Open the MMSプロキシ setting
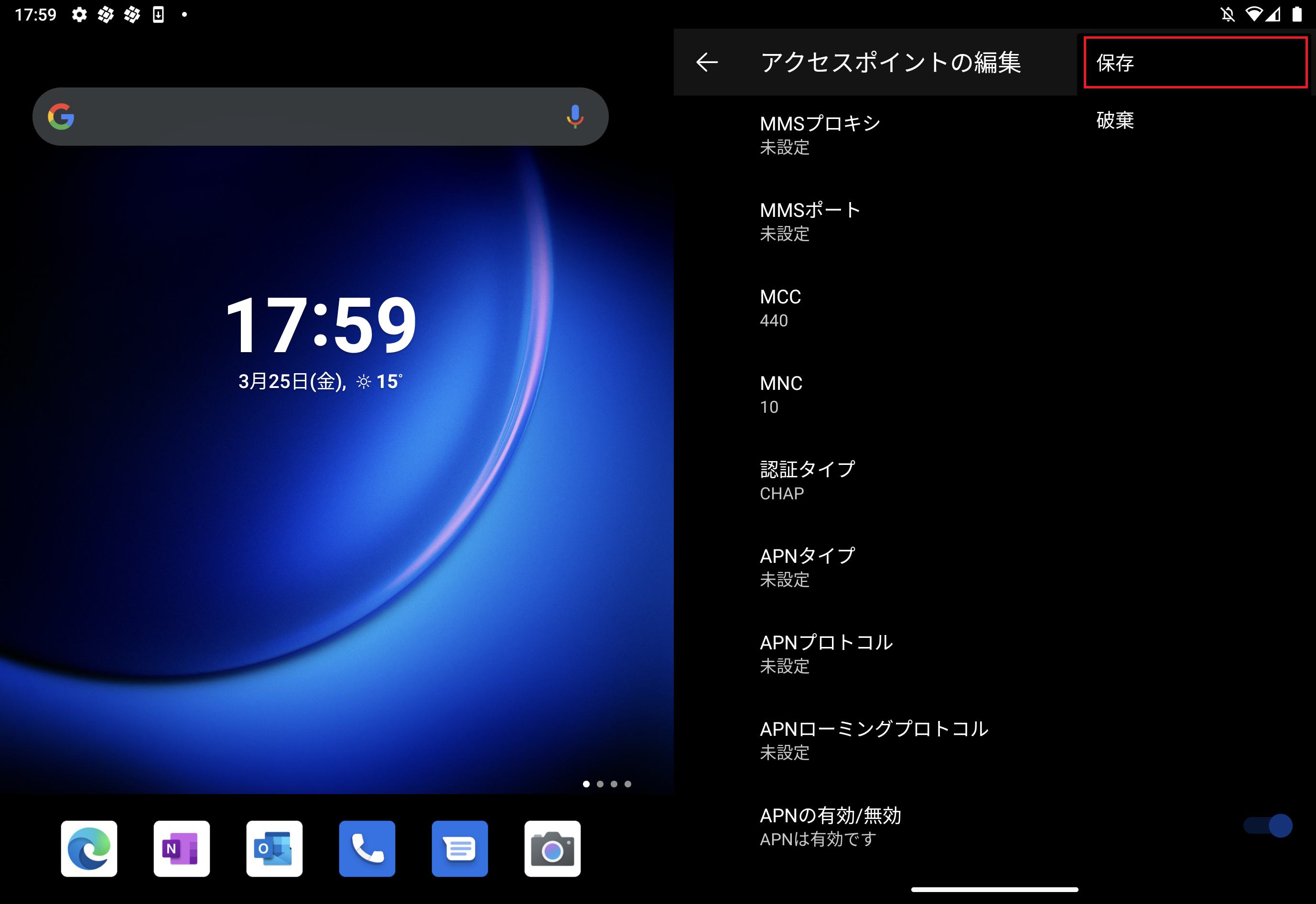The image size is (1316, 904). click(994, 135)
